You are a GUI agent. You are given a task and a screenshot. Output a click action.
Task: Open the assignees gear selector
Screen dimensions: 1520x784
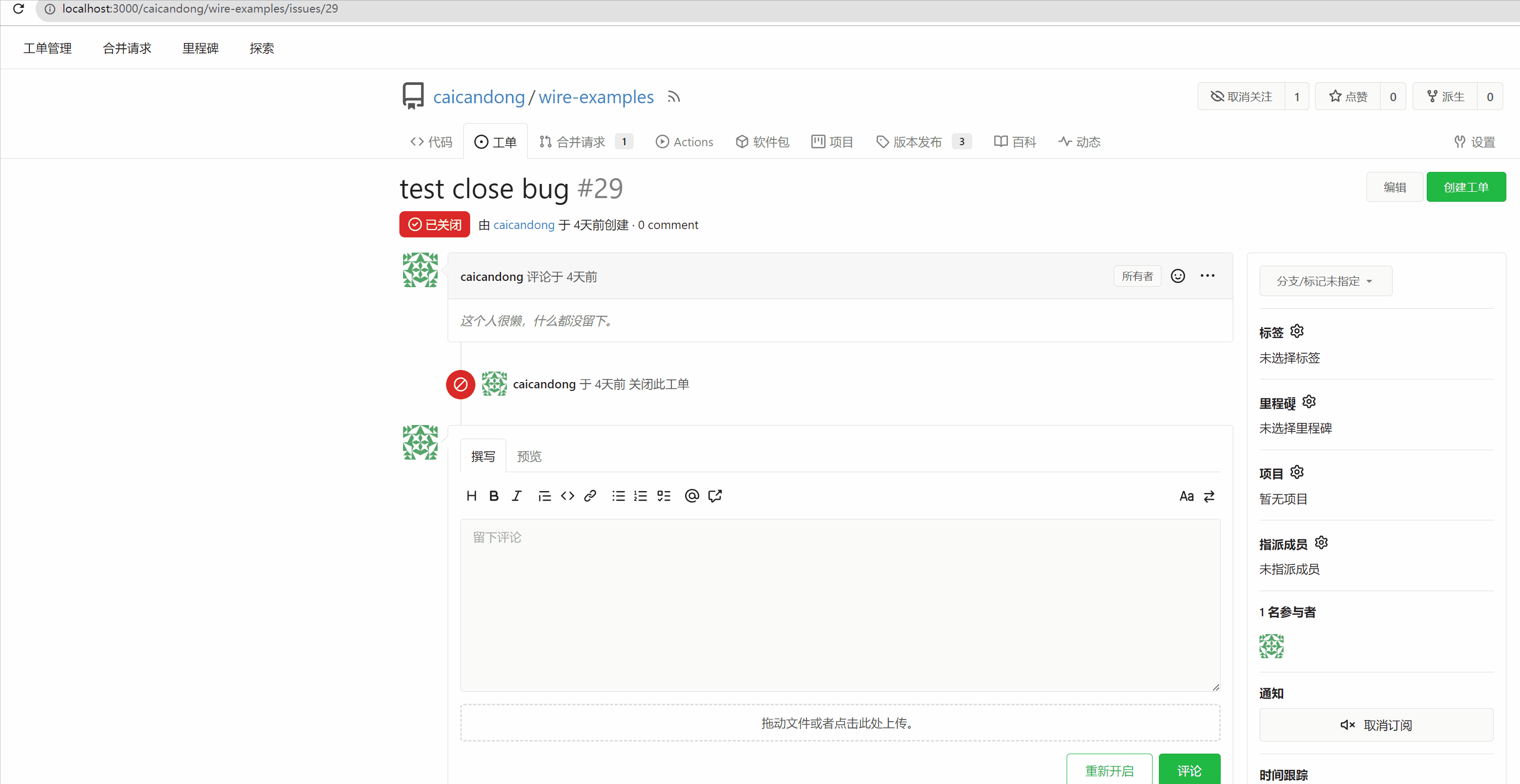[x=1322, y=543]
